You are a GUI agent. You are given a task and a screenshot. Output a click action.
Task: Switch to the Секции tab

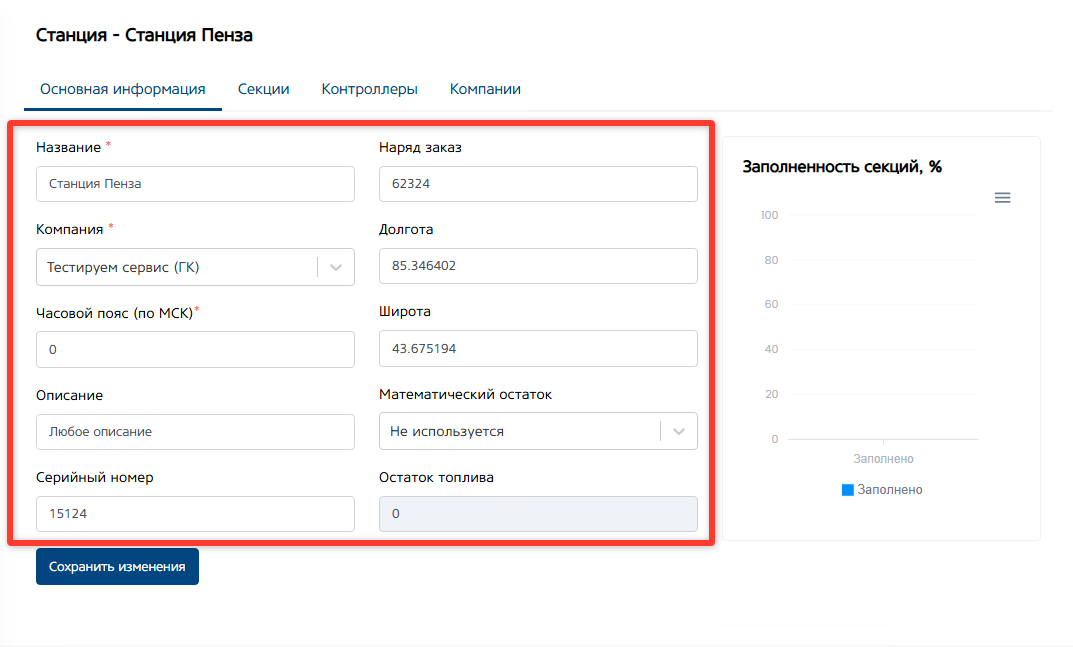click(264, 89)
